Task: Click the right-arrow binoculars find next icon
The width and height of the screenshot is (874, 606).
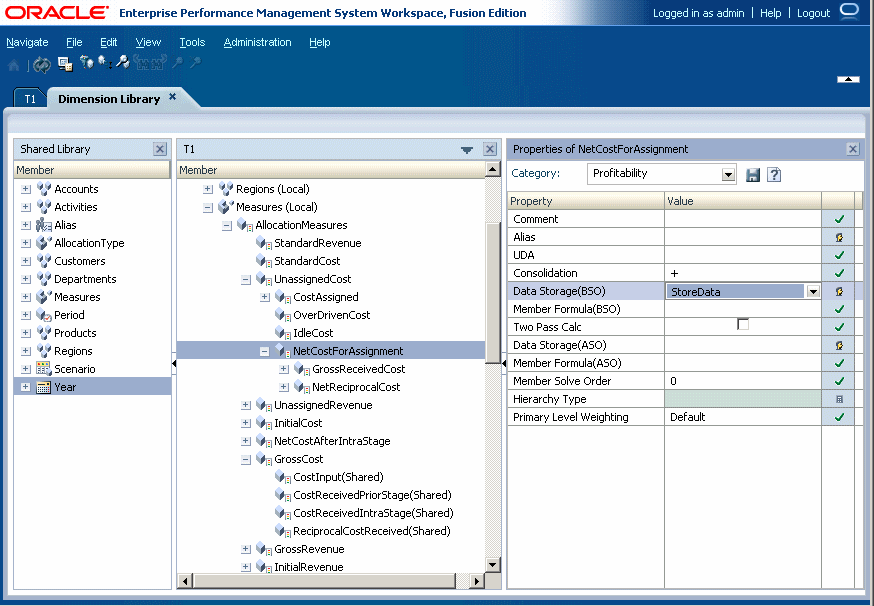Action: (159, 62)
